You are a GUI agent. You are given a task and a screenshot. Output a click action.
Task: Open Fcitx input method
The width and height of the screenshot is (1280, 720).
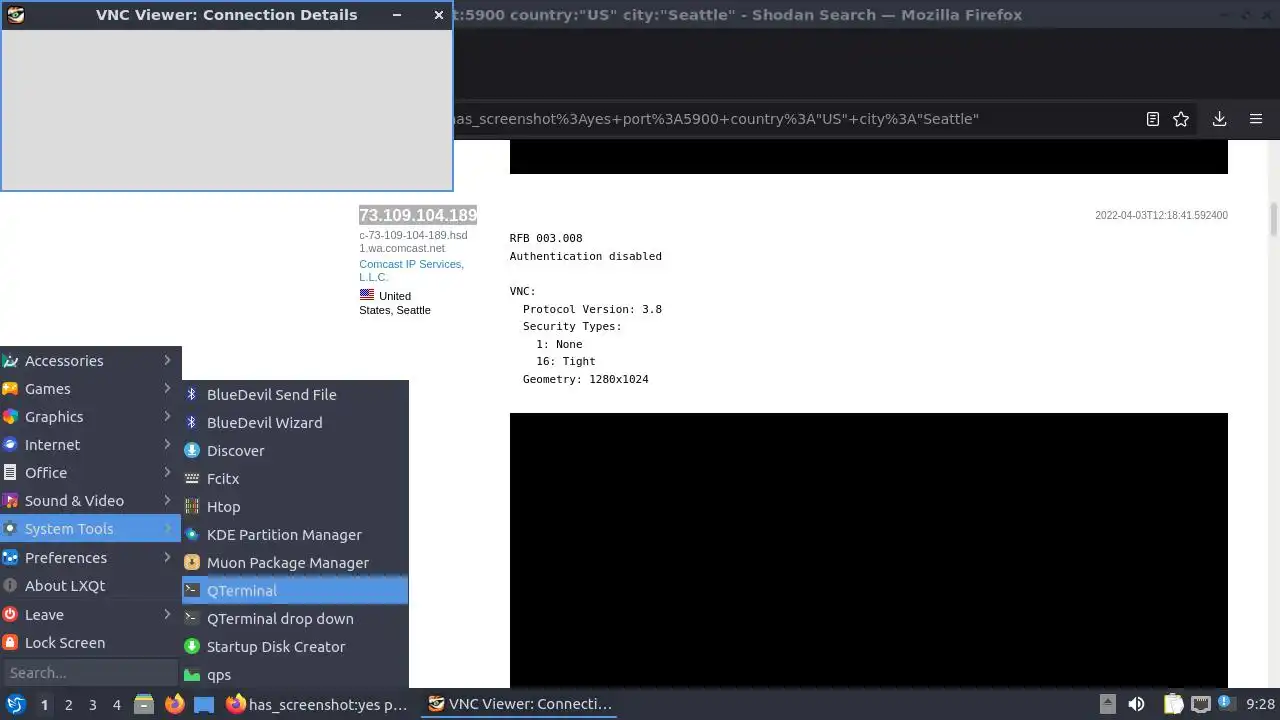pos(295,479)
